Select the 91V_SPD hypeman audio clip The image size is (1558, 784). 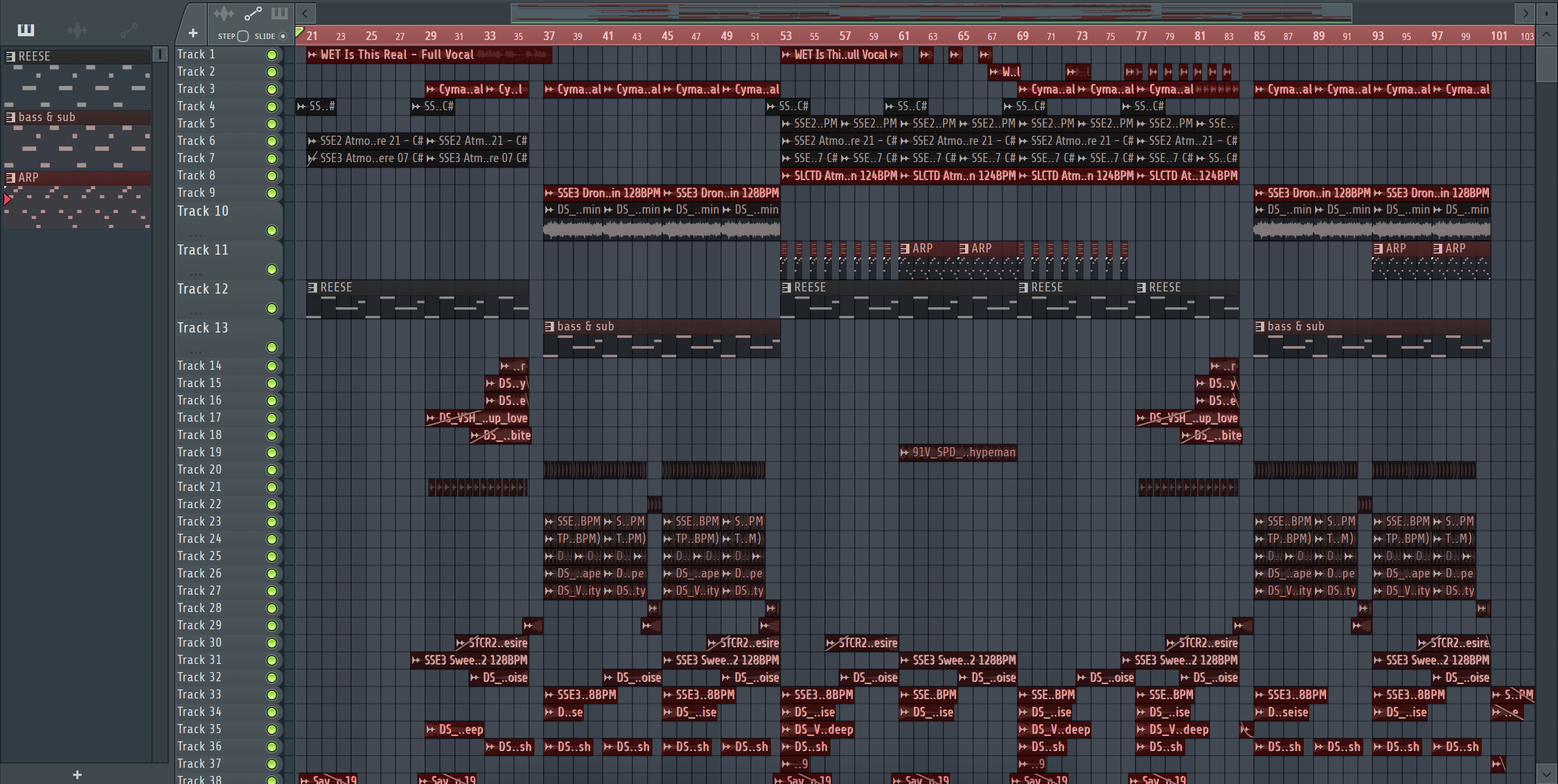pos(958,452)
